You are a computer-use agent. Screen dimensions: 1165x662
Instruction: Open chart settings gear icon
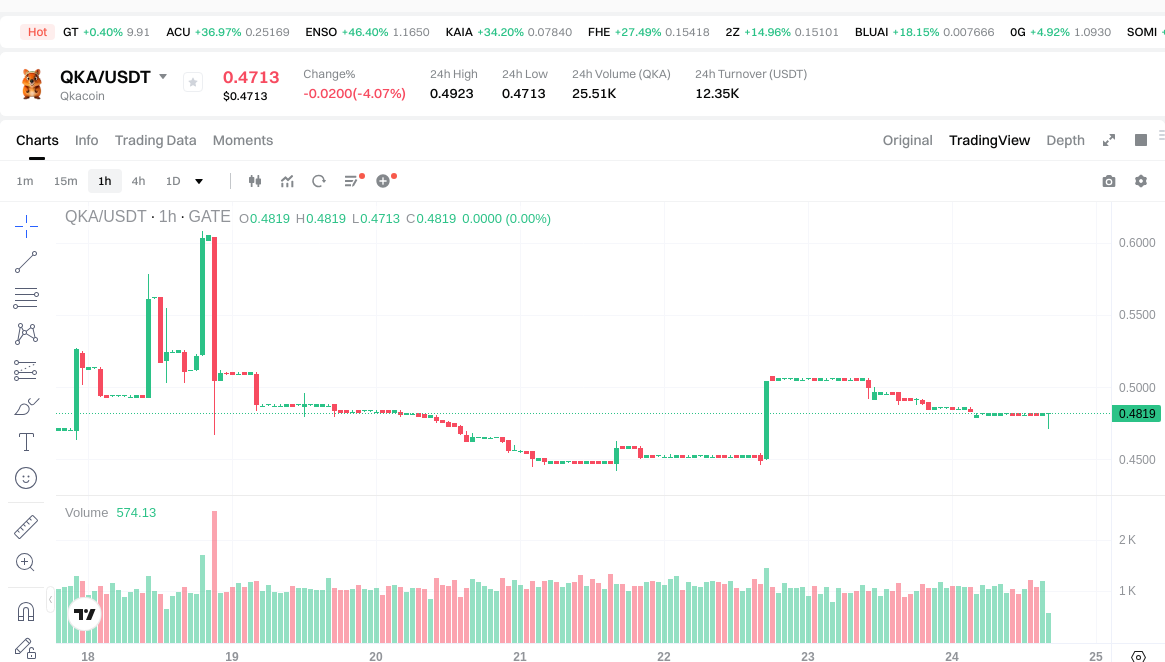point(1141,181)
